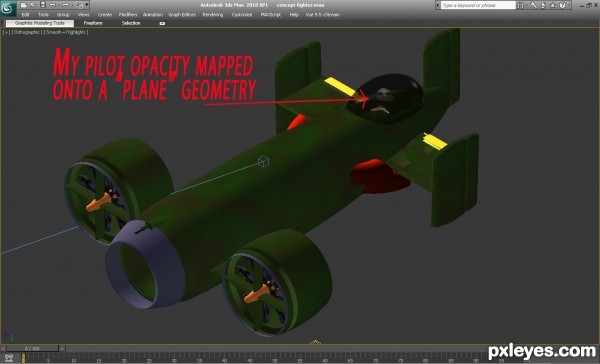This screenshot has height=364, width=600.
Task: Click the Open File icon in quick access toolbar
Action: (x=33, y=5)
